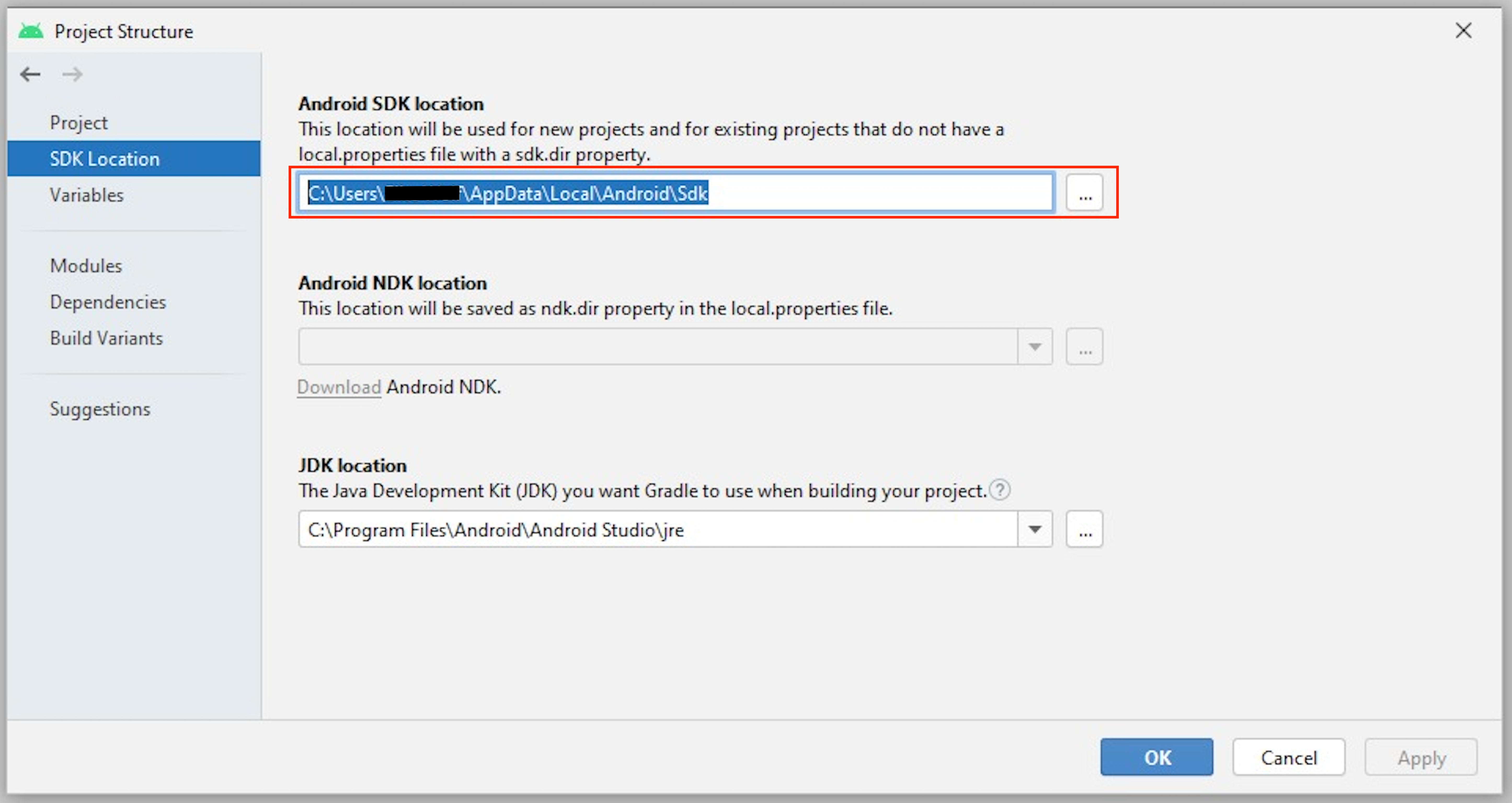Image resolution: width=1512 pixels, height=803 pixels.
Task: Browse for Android NDK location folder
Action: (1084, 347)
